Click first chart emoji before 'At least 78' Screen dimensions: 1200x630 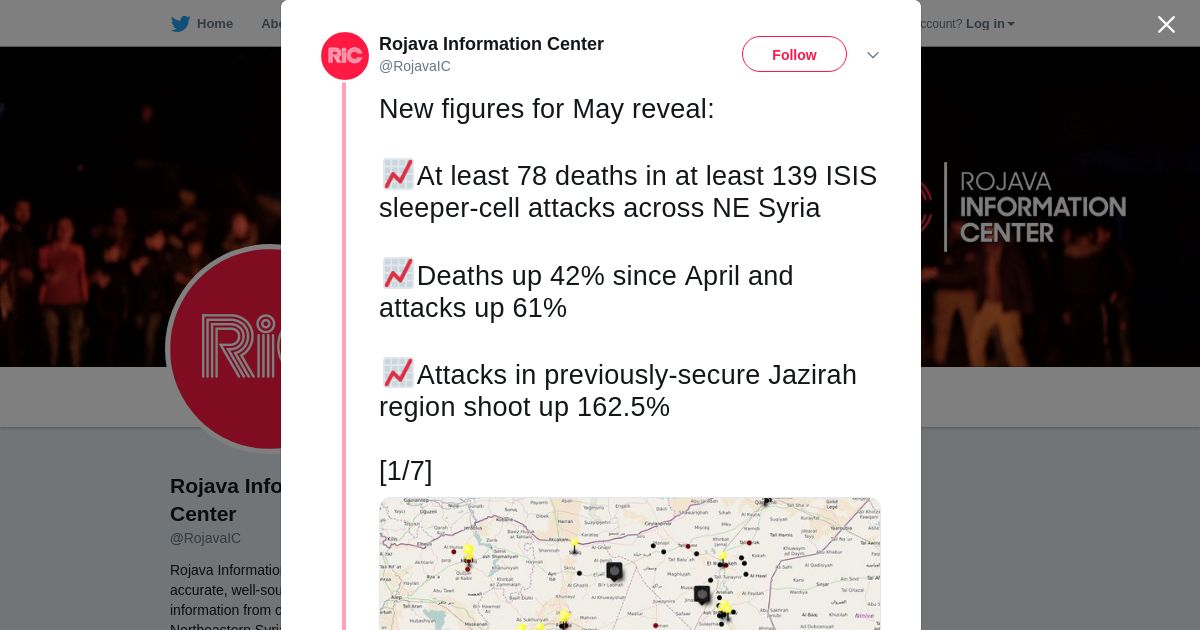click(398, 174)
